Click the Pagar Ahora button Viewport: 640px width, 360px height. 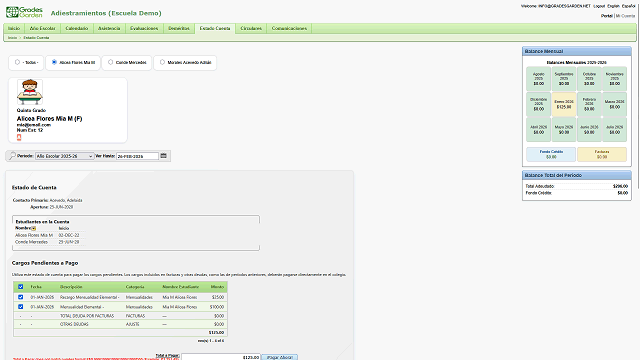[280, 357]
